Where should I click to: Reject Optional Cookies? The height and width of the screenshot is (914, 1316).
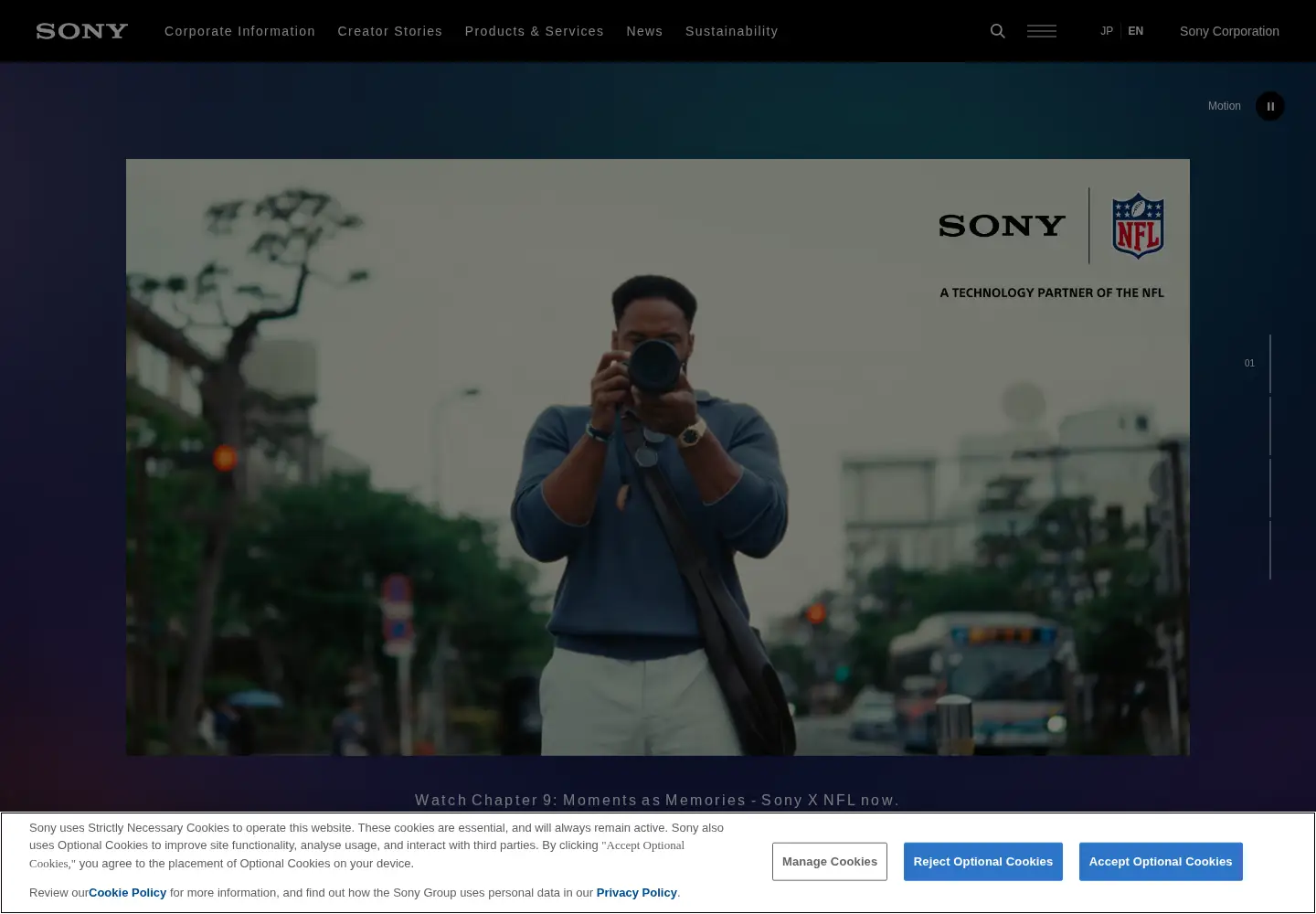point(983,862)
